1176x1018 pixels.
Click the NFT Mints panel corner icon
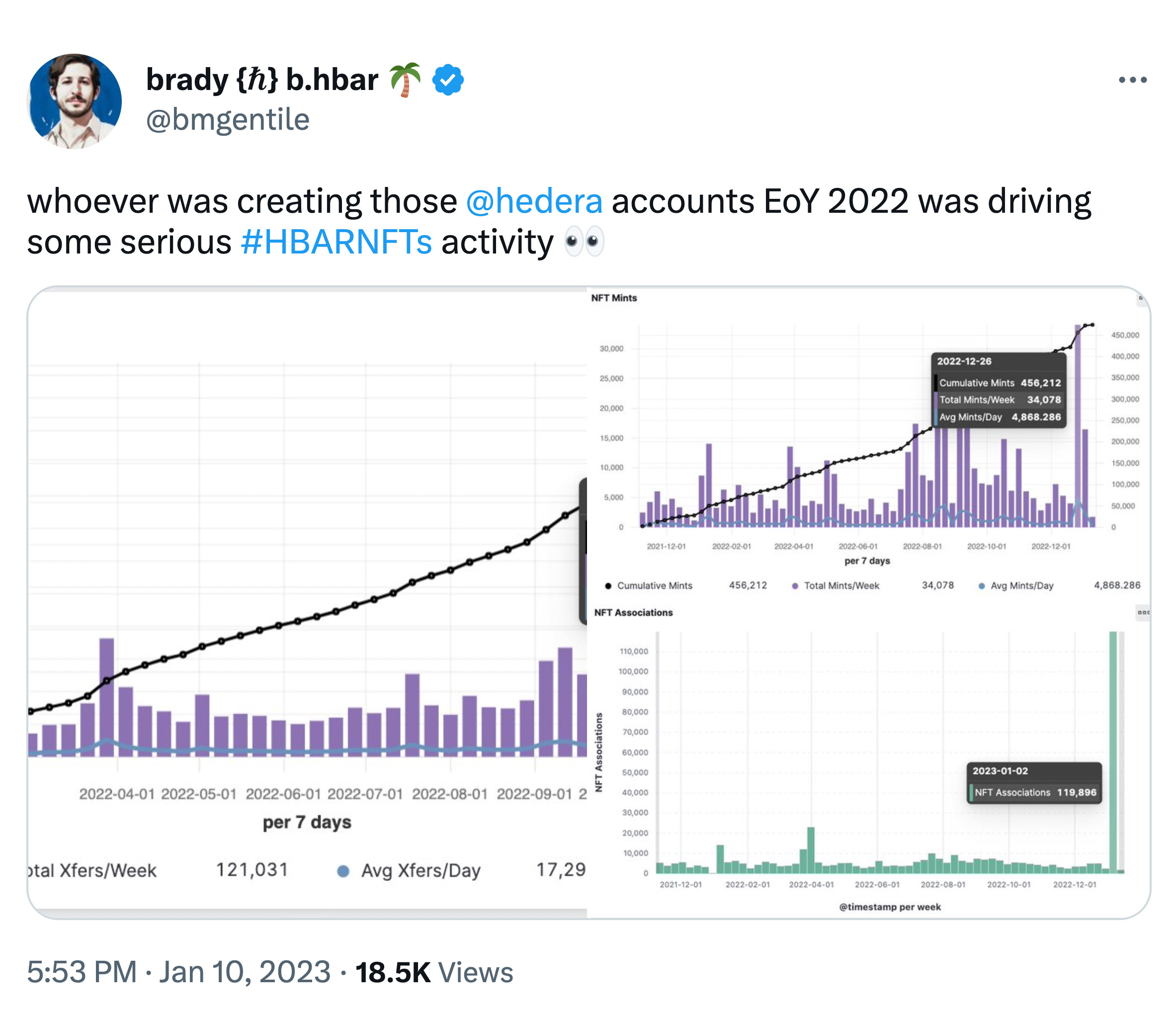1140,298
